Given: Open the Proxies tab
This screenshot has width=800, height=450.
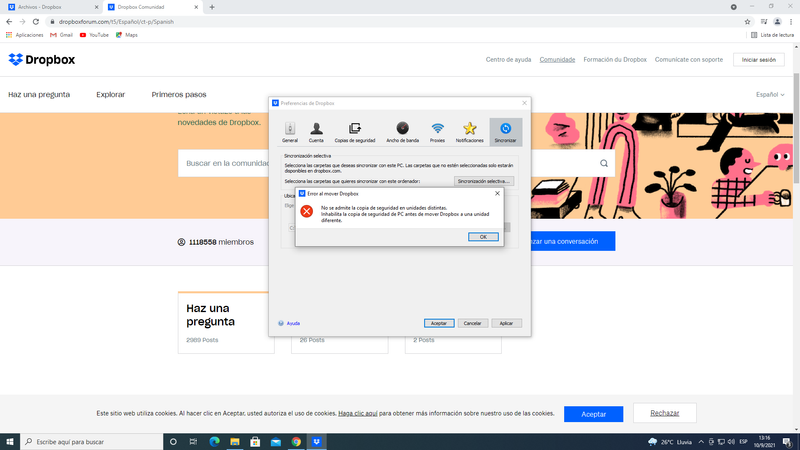Looking at the screenshot, I should [x=437, y=132].
